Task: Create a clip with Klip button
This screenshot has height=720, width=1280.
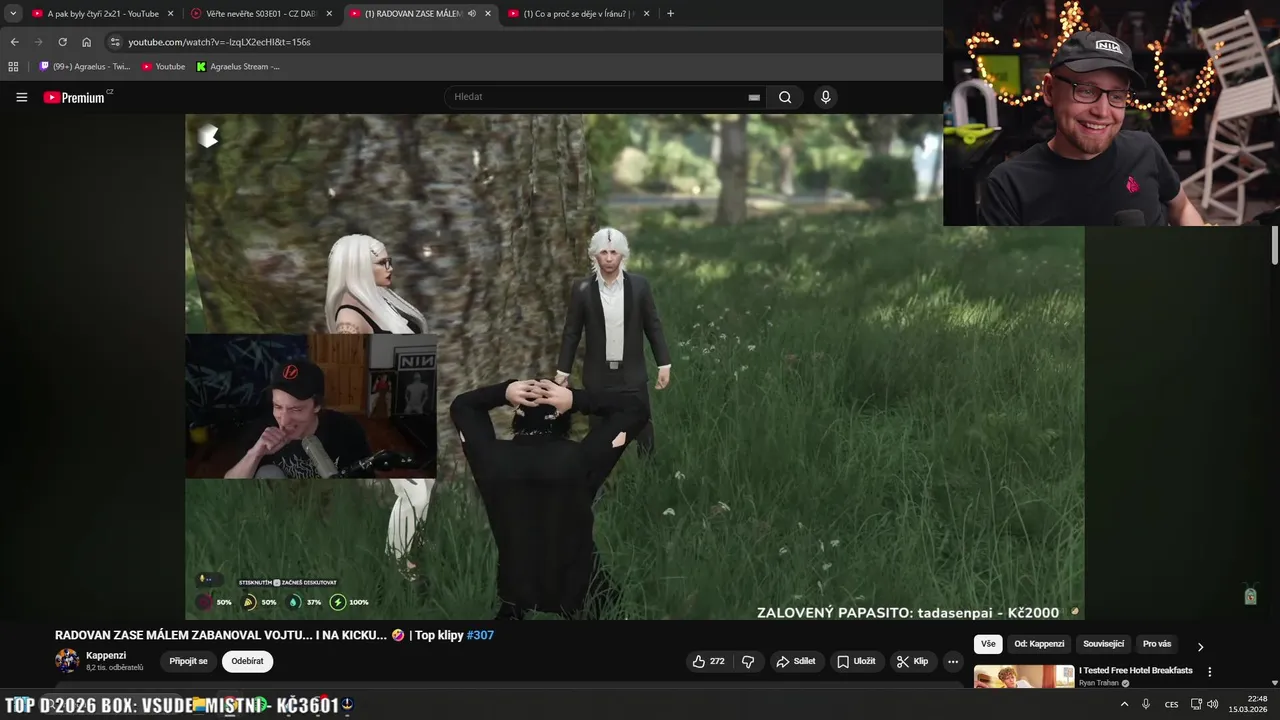Action: point(913,661)
